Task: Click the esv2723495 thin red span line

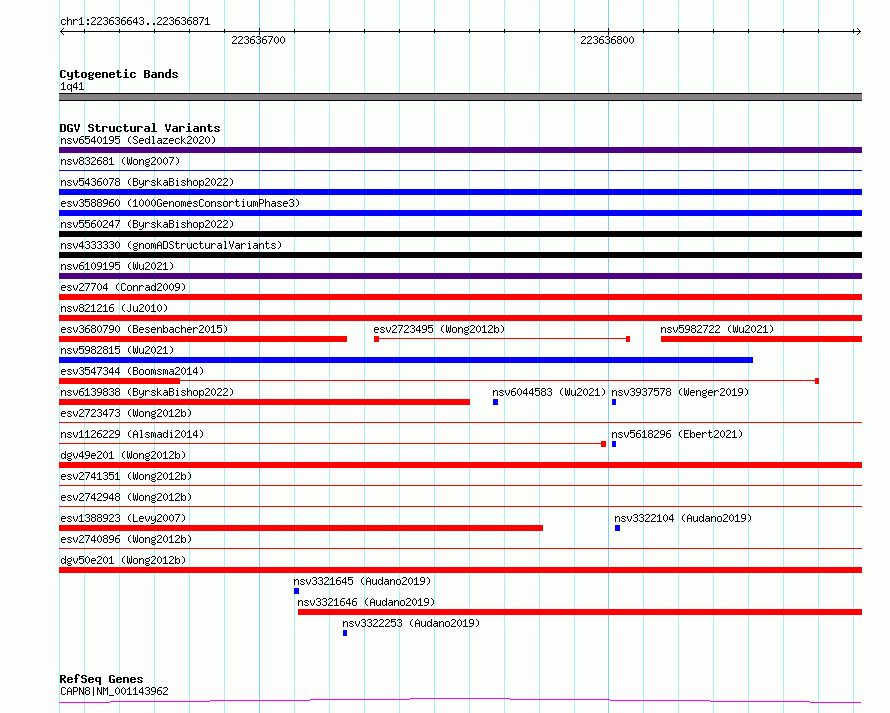Action: pos(502,339)
